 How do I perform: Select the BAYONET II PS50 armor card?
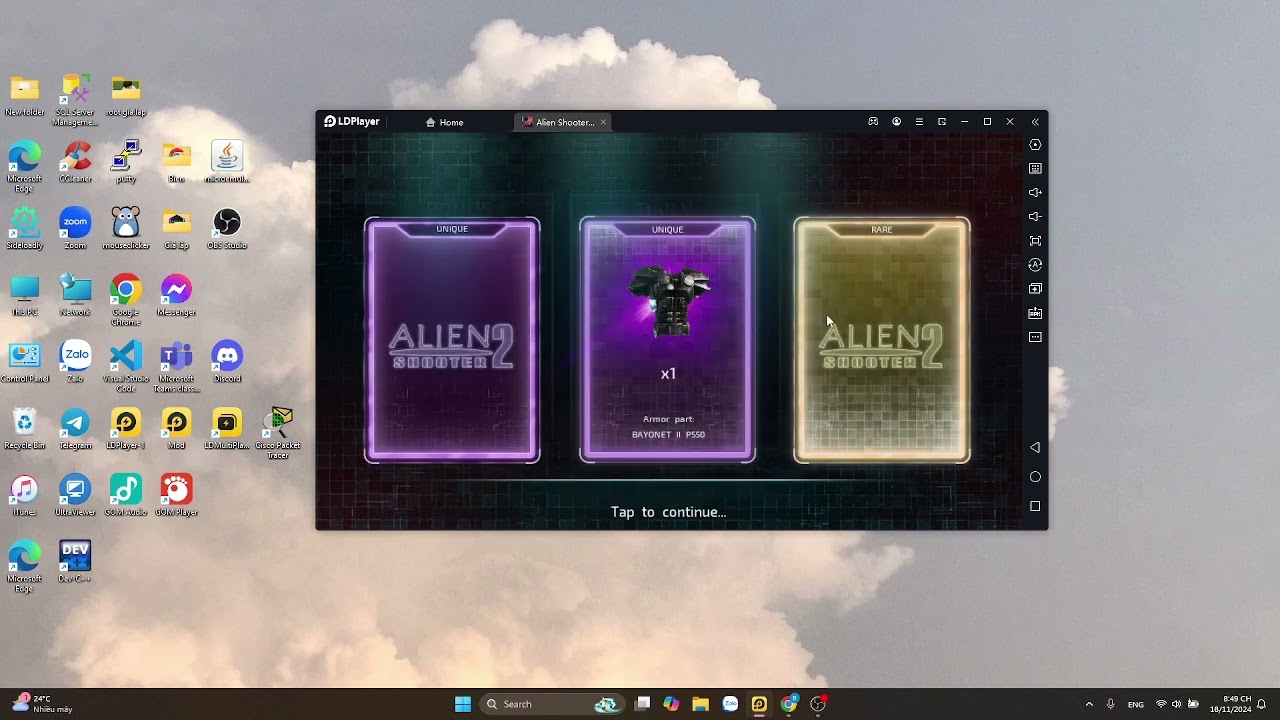(x=667, y=340)
